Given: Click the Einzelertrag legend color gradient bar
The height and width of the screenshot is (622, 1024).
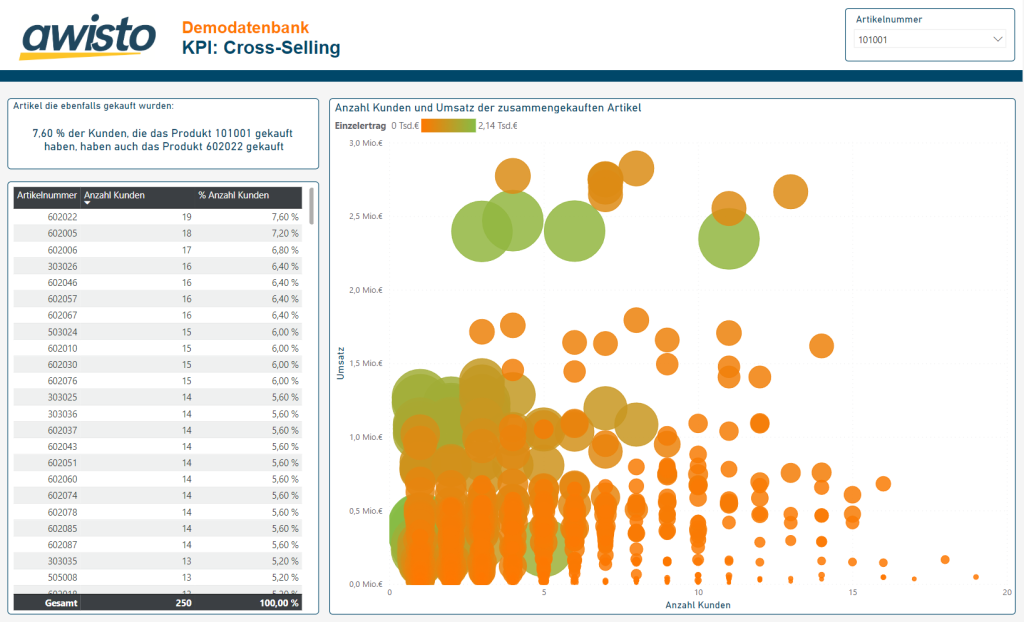Looking at the screenshot, I should coord(448,126).
